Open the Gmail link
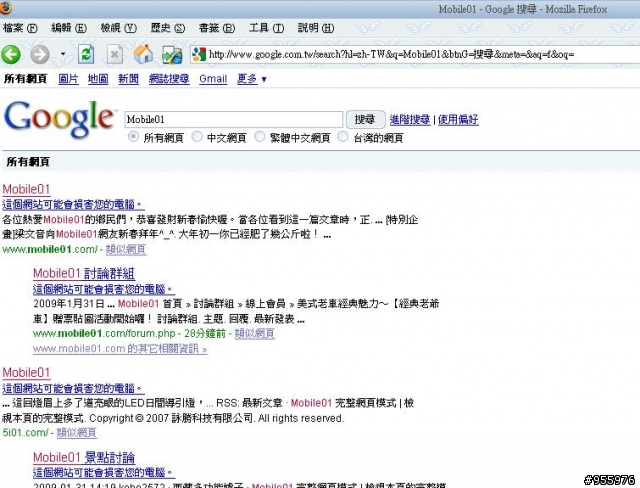 click(x=213, y=79)
